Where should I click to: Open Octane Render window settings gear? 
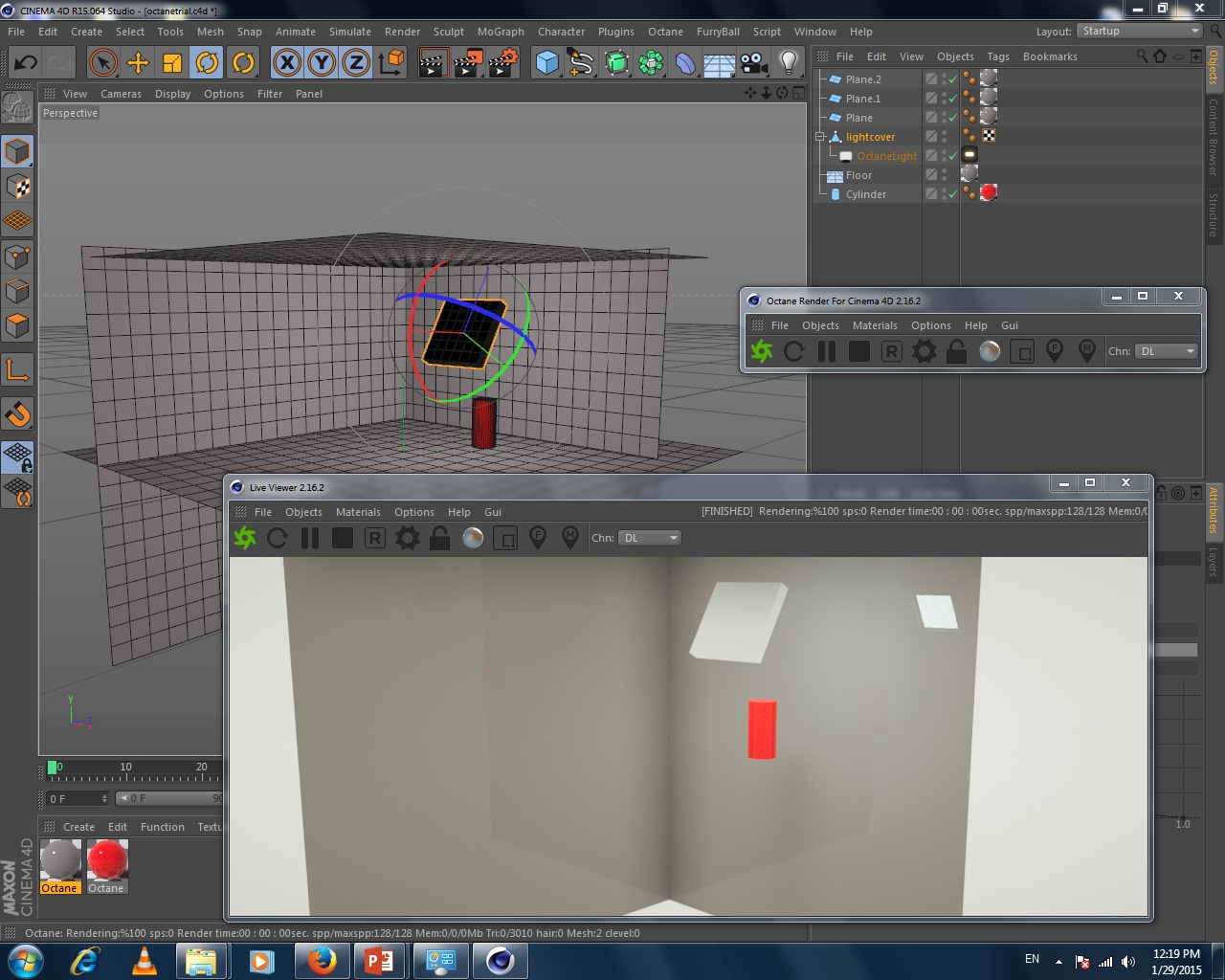(x=924, y=351)
